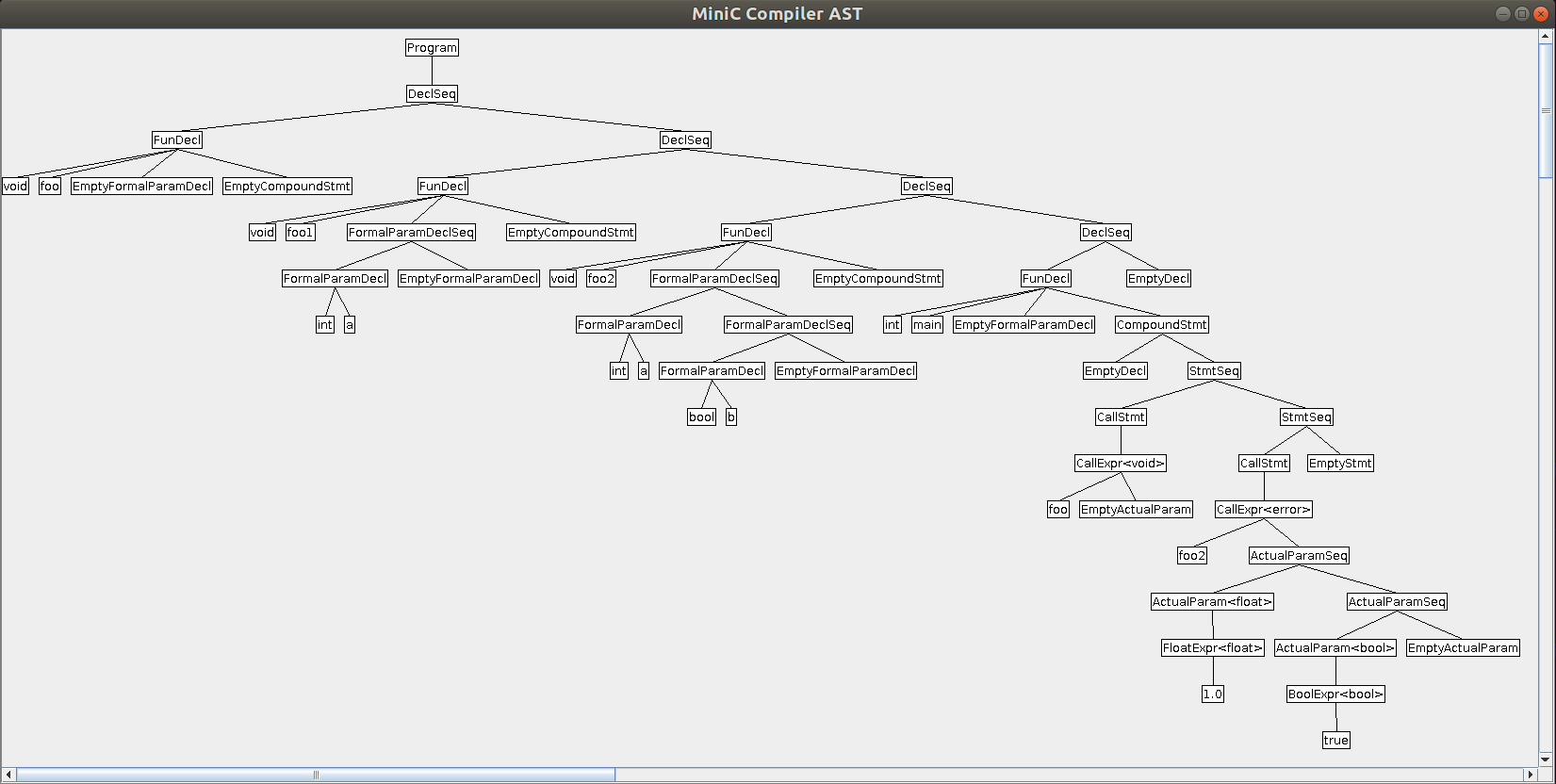Click the 1.0 literal node

point(1212,694)
